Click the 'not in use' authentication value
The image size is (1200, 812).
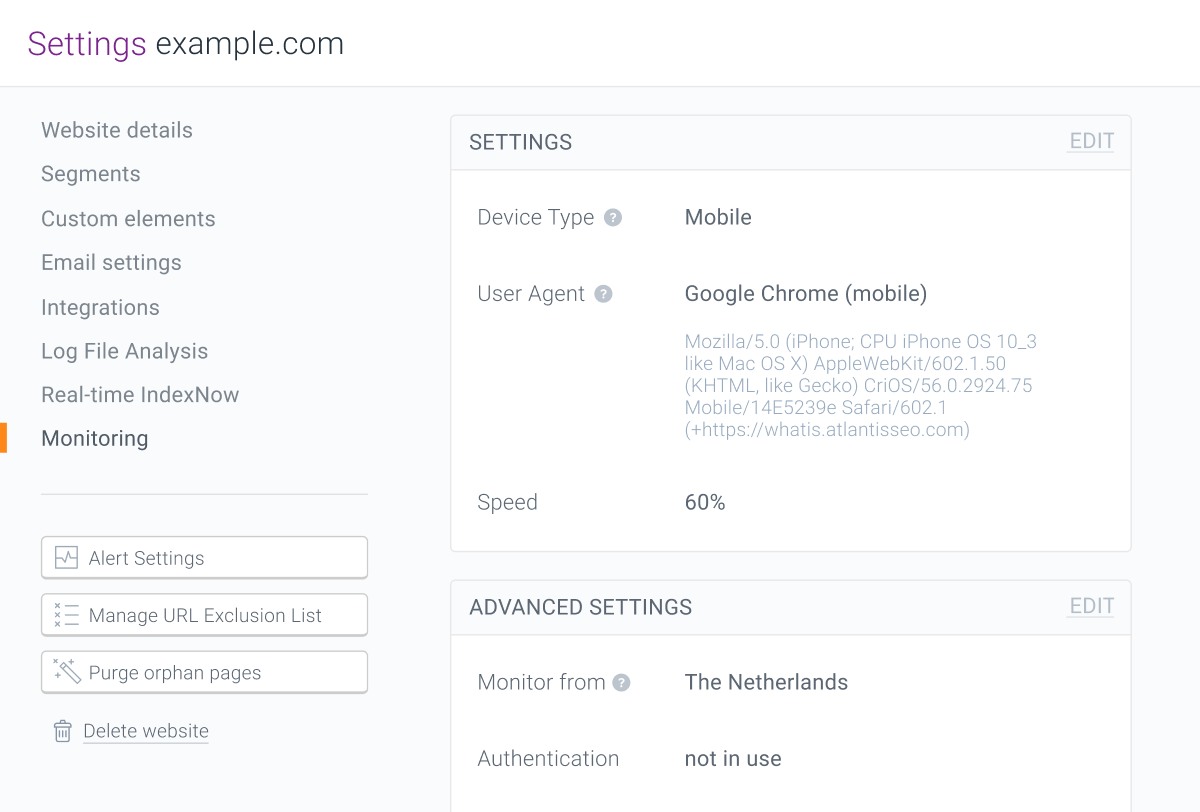tap(733, 758)
